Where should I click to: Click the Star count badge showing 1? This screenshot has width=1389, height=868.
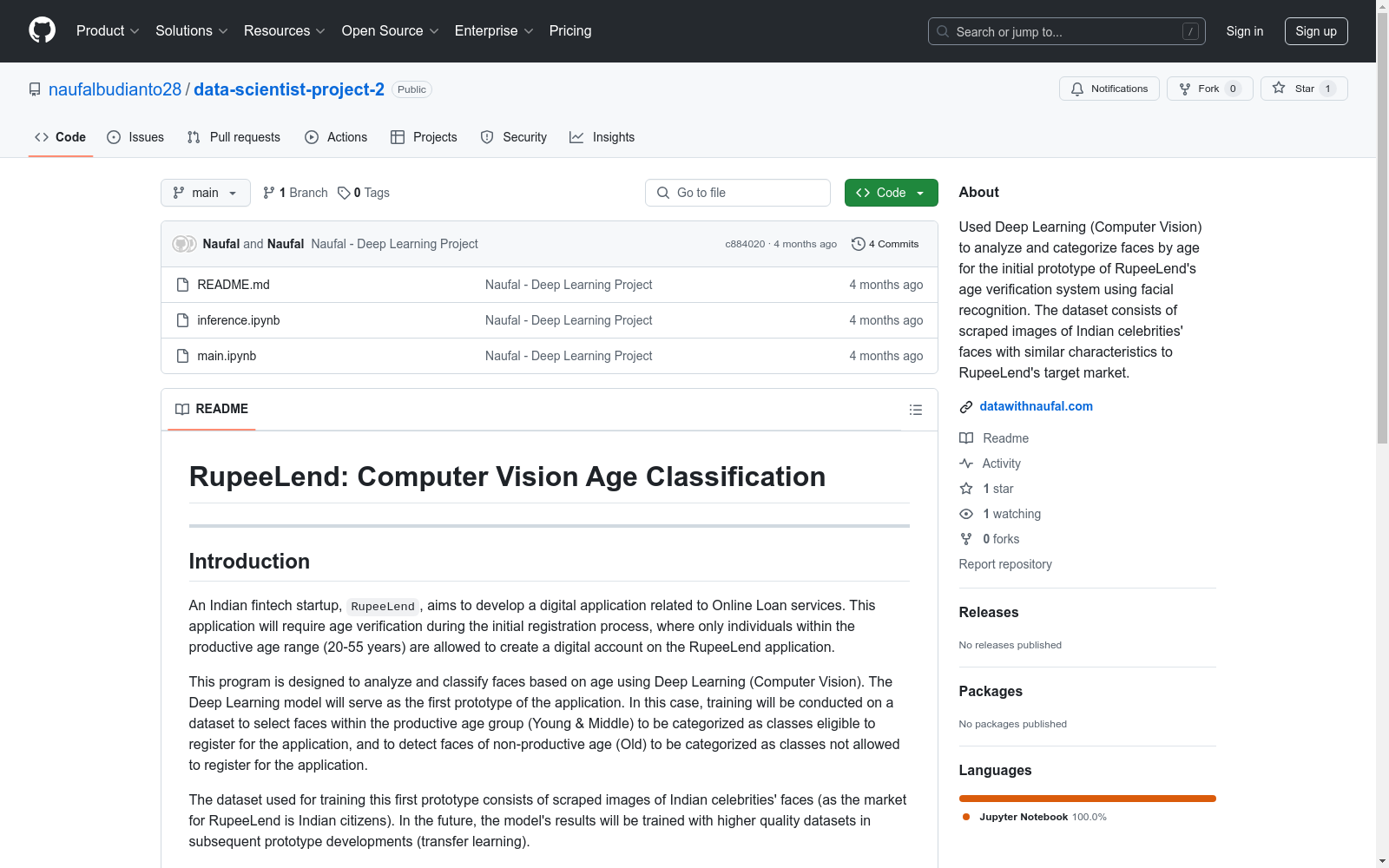[1327, 89]
